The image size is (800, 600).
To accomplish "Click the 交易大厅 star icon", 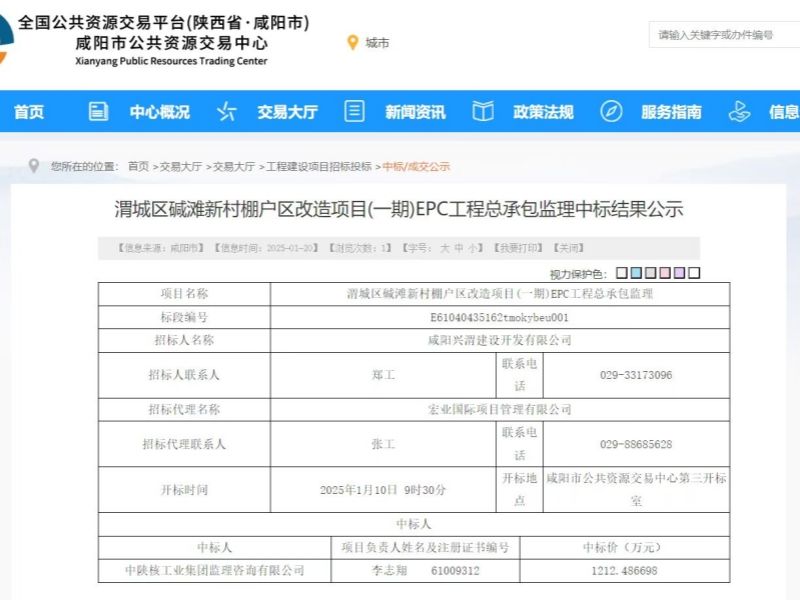I will coord(227,112).
